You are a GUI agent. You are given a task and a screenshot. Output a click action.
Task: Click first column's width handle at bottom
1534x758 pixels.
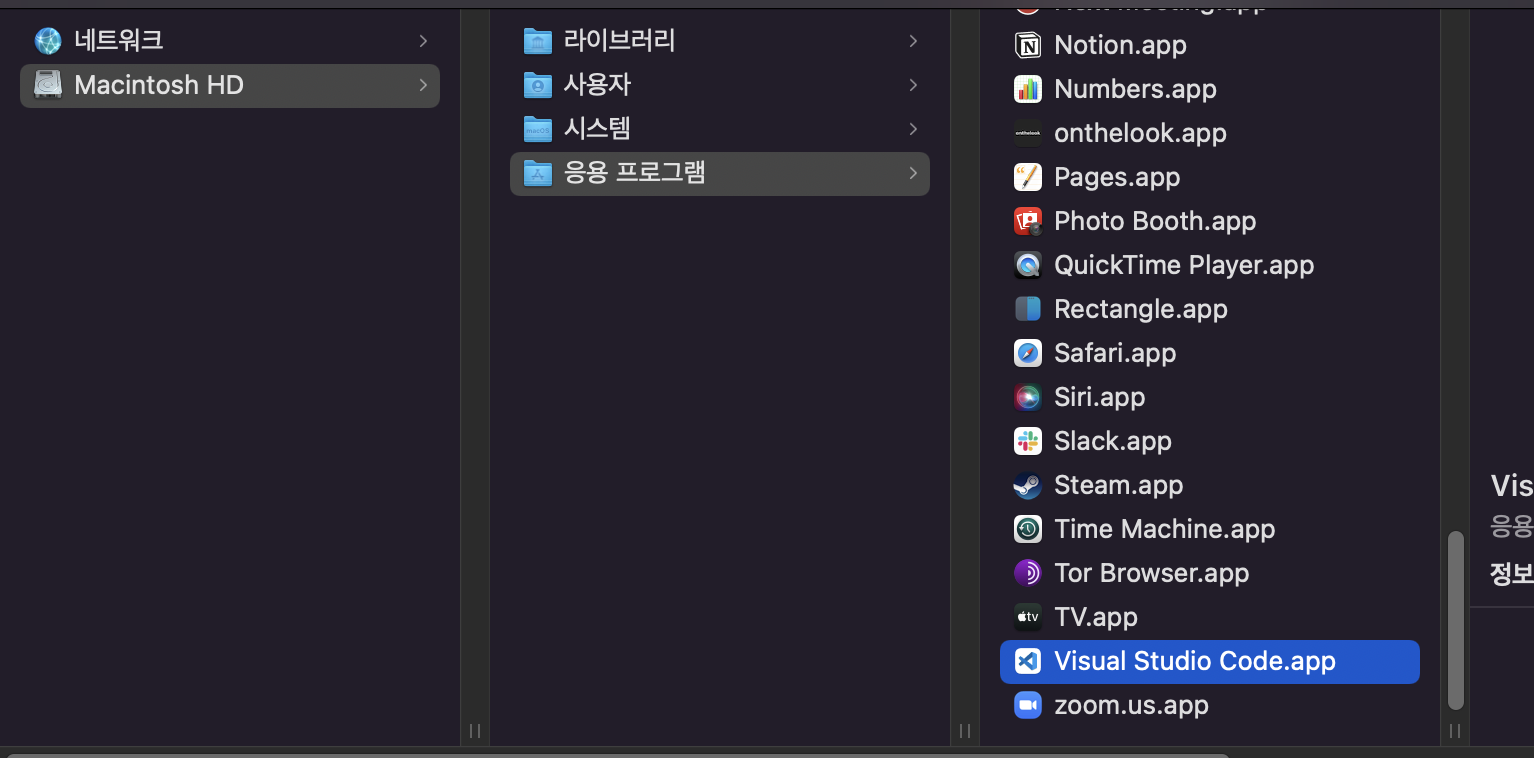tap(475, 731)
